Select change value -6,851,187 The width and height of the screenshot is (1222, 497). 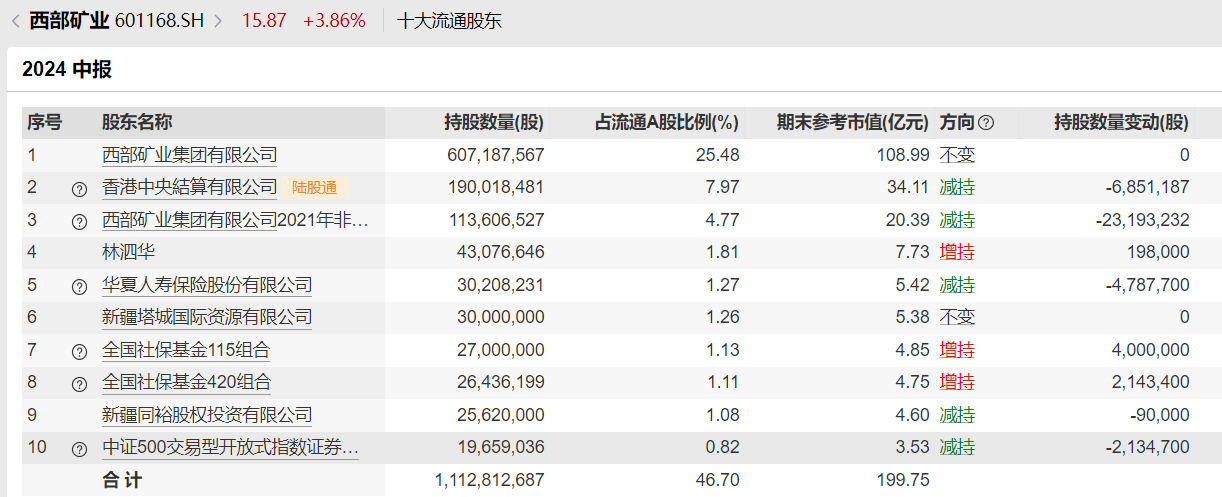tap(1148, 187)
